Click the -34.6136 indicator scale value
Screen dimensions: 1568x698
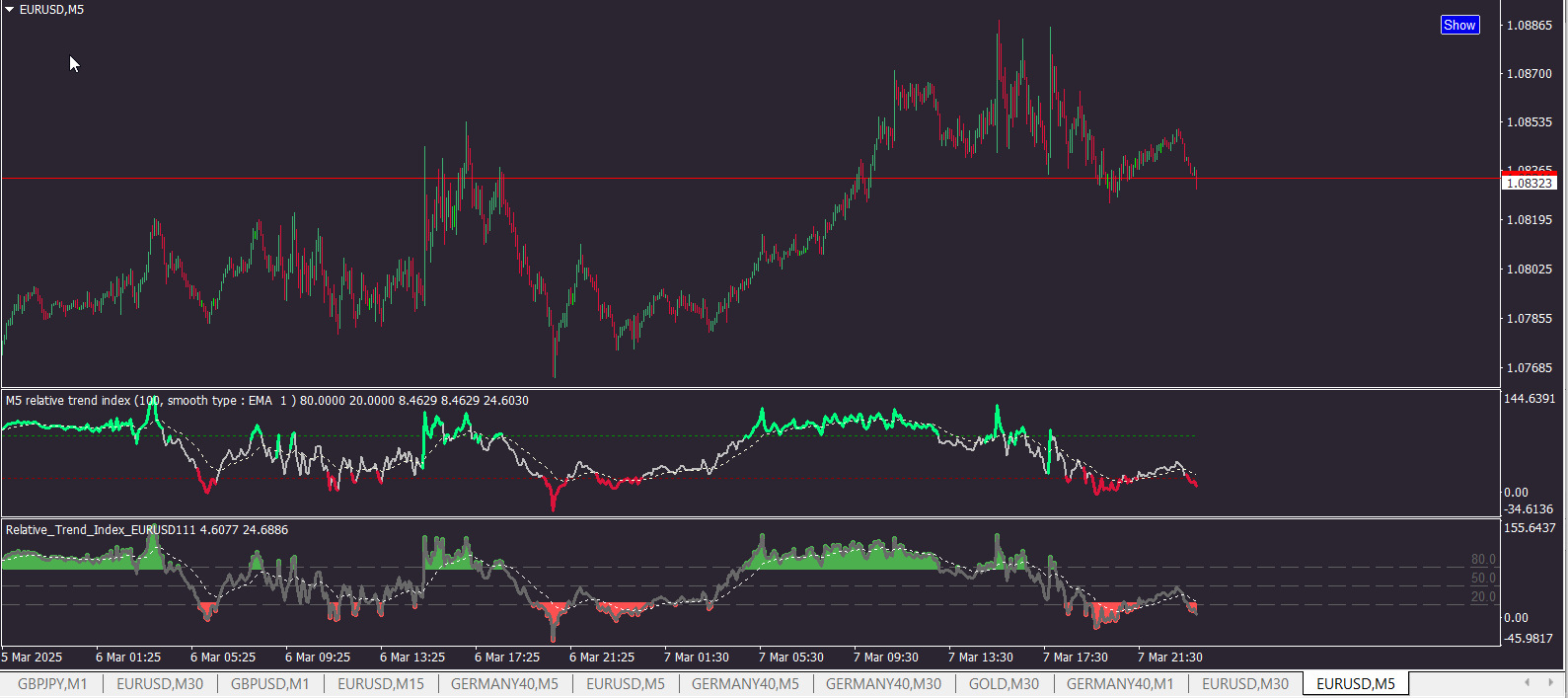click(1529, 509)
